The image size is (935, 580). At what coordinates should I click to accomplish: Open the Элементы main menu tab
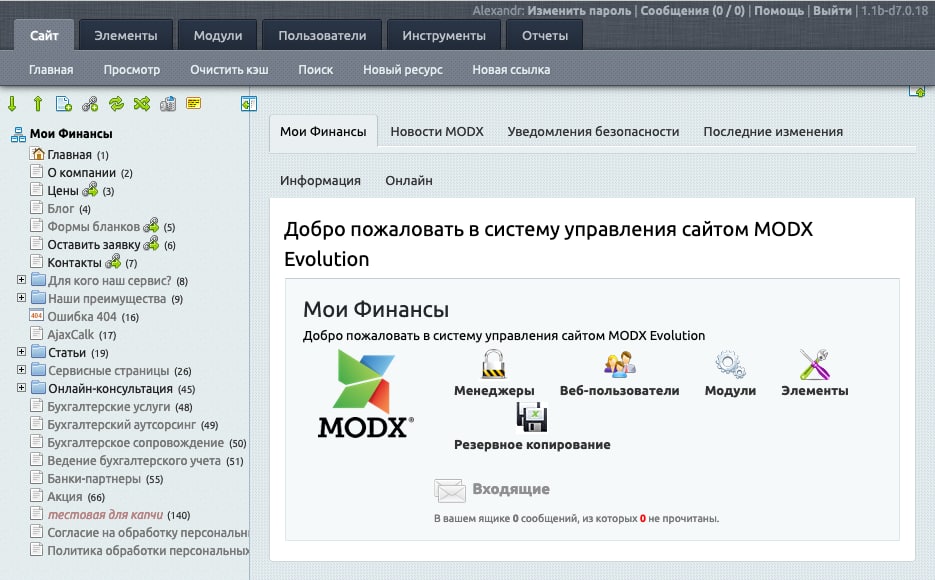pos(126,35)
